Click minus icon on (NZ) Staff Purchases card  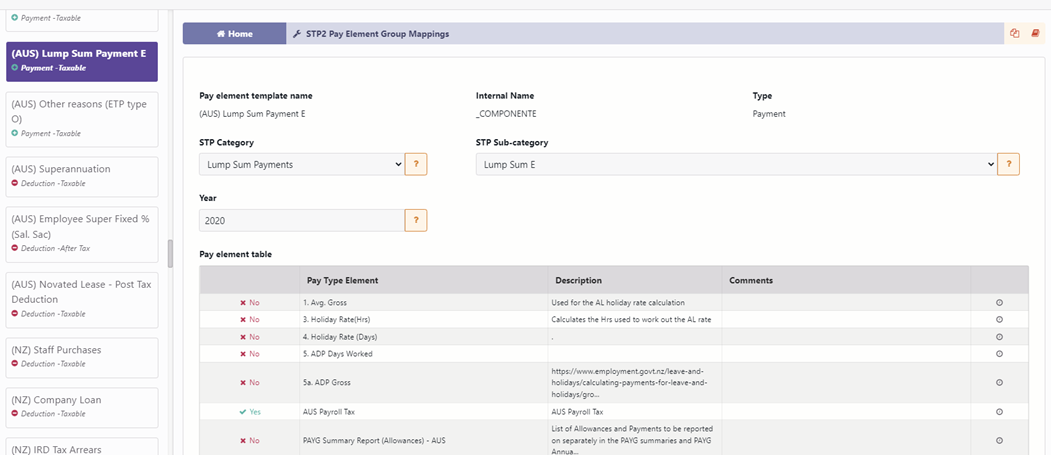pyautogui.click(x=15, y=364)
